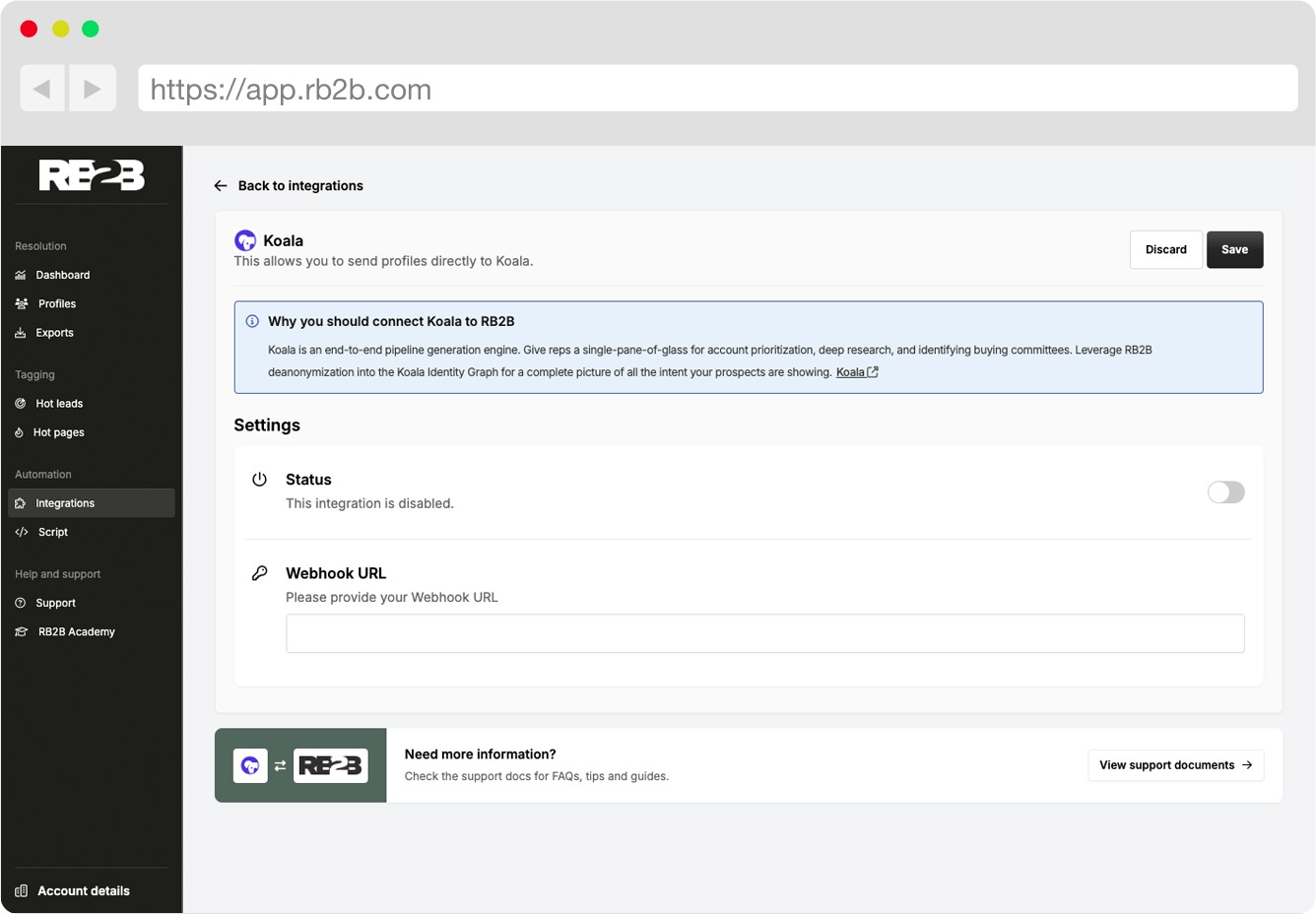This screenshot has height=914, width=1316.
Task: Click the red window close dot
Action: point(30,29)
